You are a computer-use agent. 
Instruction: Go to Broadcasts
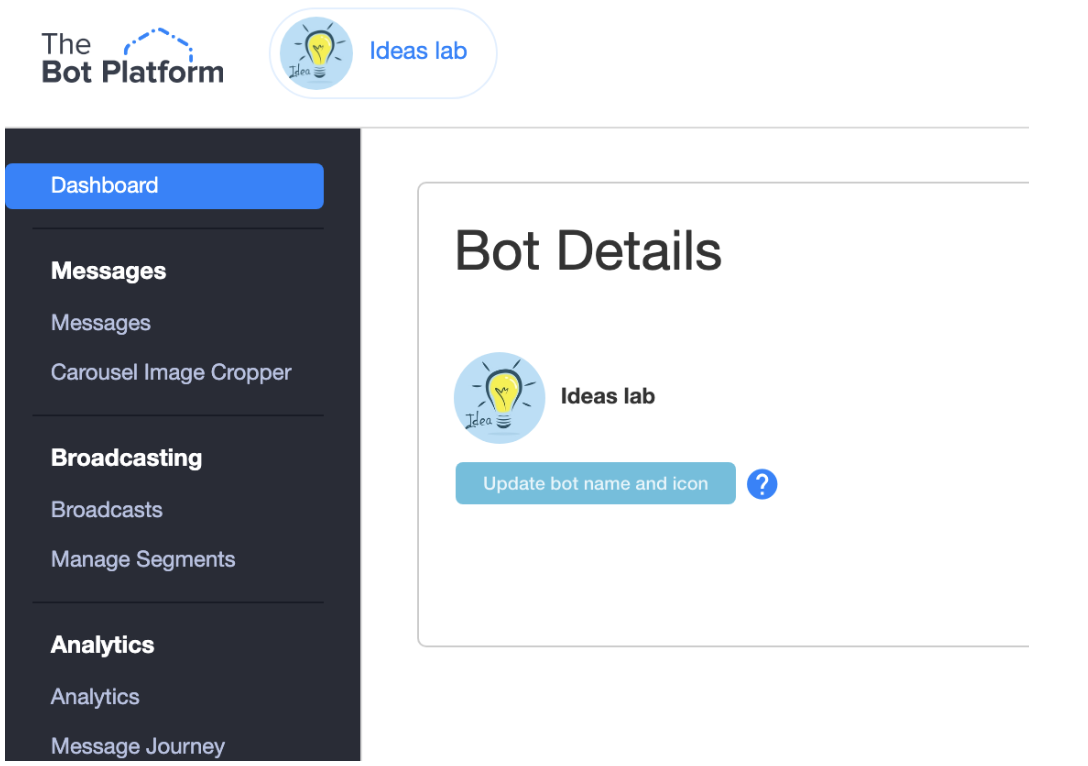point(106,510)
